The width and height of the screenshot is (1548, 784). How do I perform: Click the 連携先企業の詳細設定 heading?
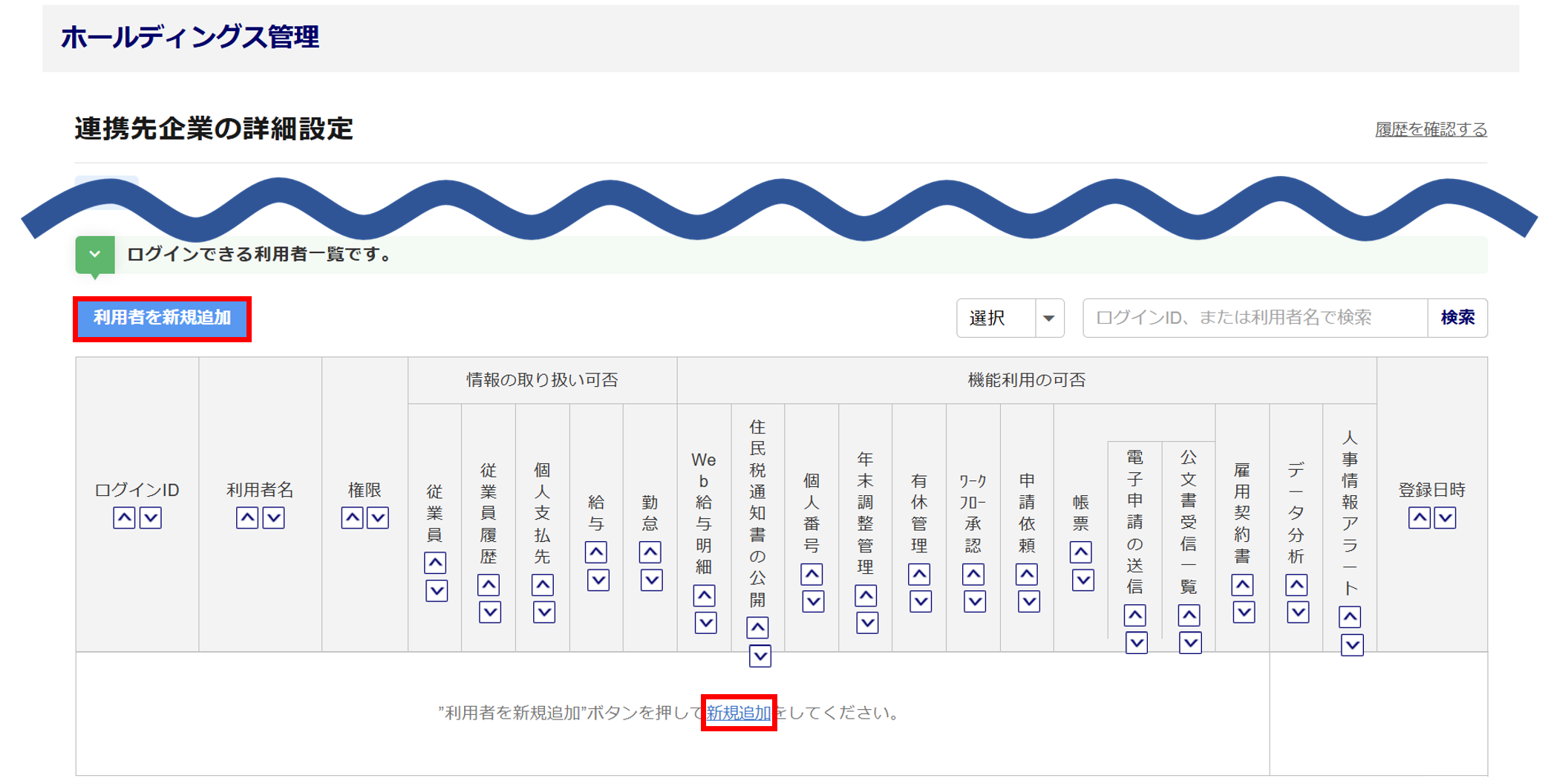[214, 129]
